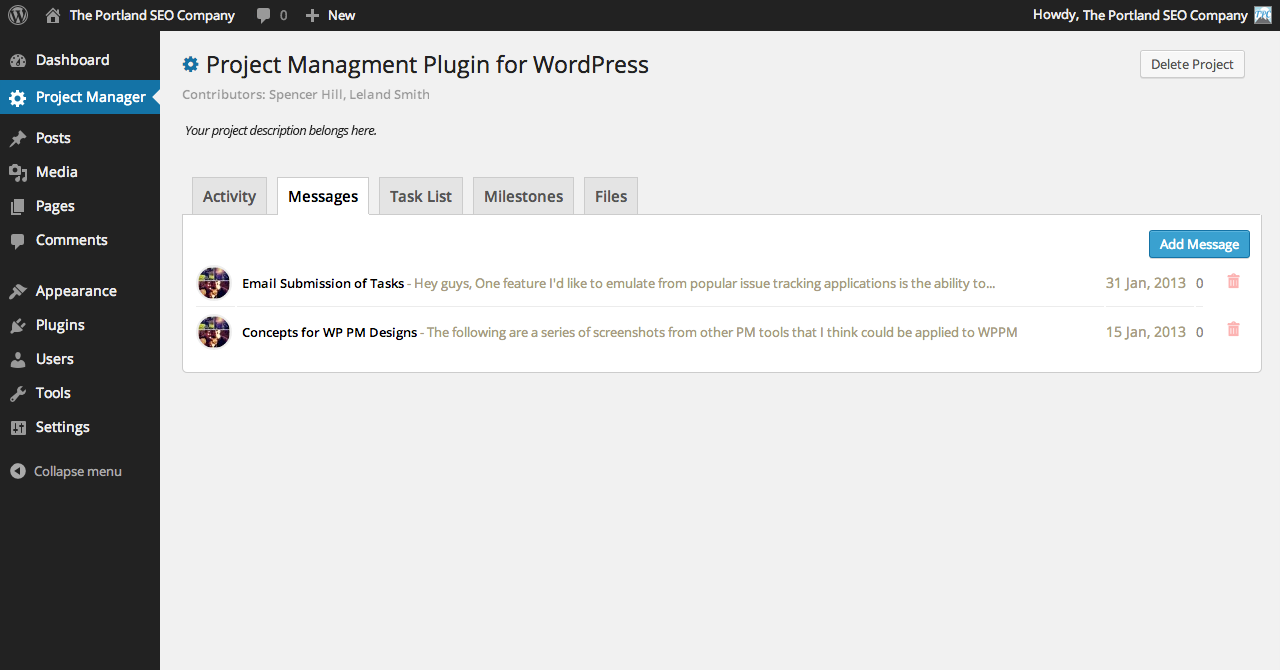Viewport: 1280px width, 670px height.
Task: Open Settings in the sidebar
Action: pyautogui.click(x=62, y=427)
